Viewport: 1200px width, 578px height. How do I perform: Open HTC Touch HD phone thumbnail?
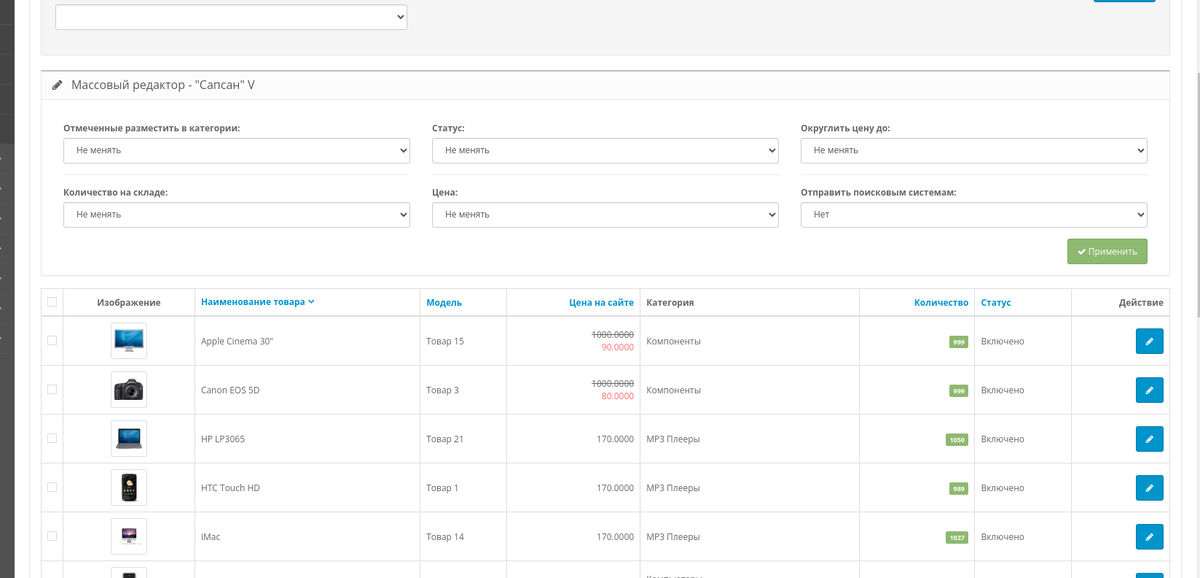click(x=129, y=488)
